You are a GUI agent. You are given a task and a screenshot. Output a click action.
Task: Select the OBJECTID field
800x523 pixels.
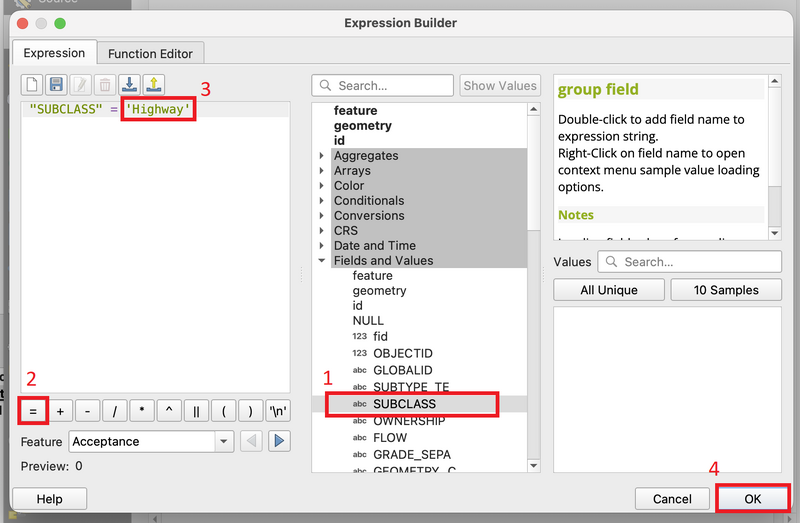(x=392, y=353)
